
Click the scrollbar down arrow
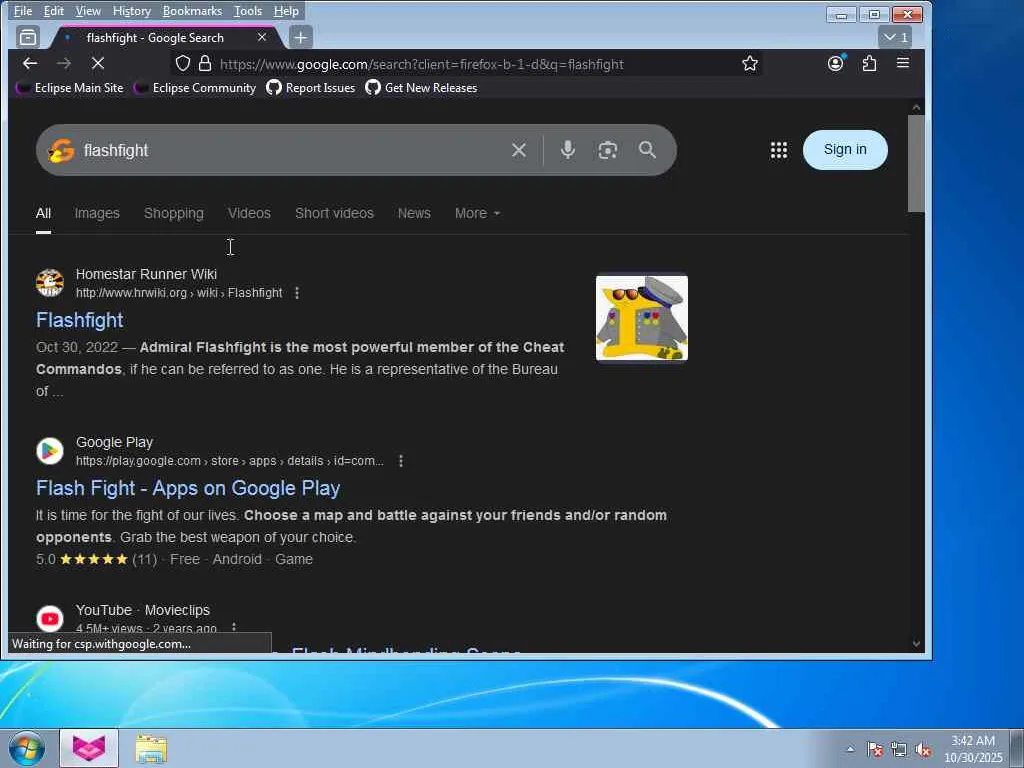[916, 644]
